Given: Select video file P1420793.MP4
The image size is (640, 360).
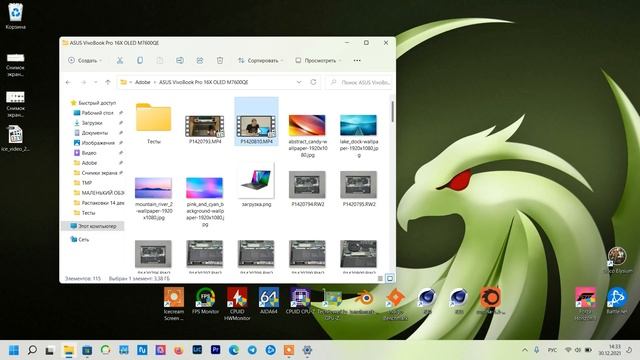Looking at the screenshot, I should [205, 129].
